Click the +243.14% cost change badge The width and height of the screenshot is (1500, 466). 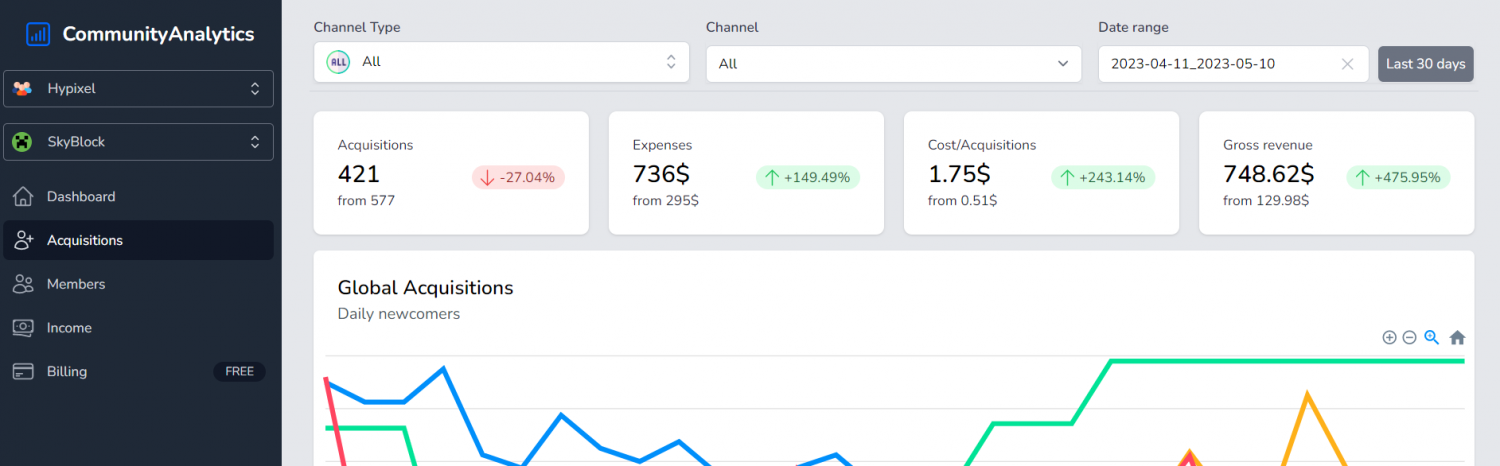[1103, 177]
